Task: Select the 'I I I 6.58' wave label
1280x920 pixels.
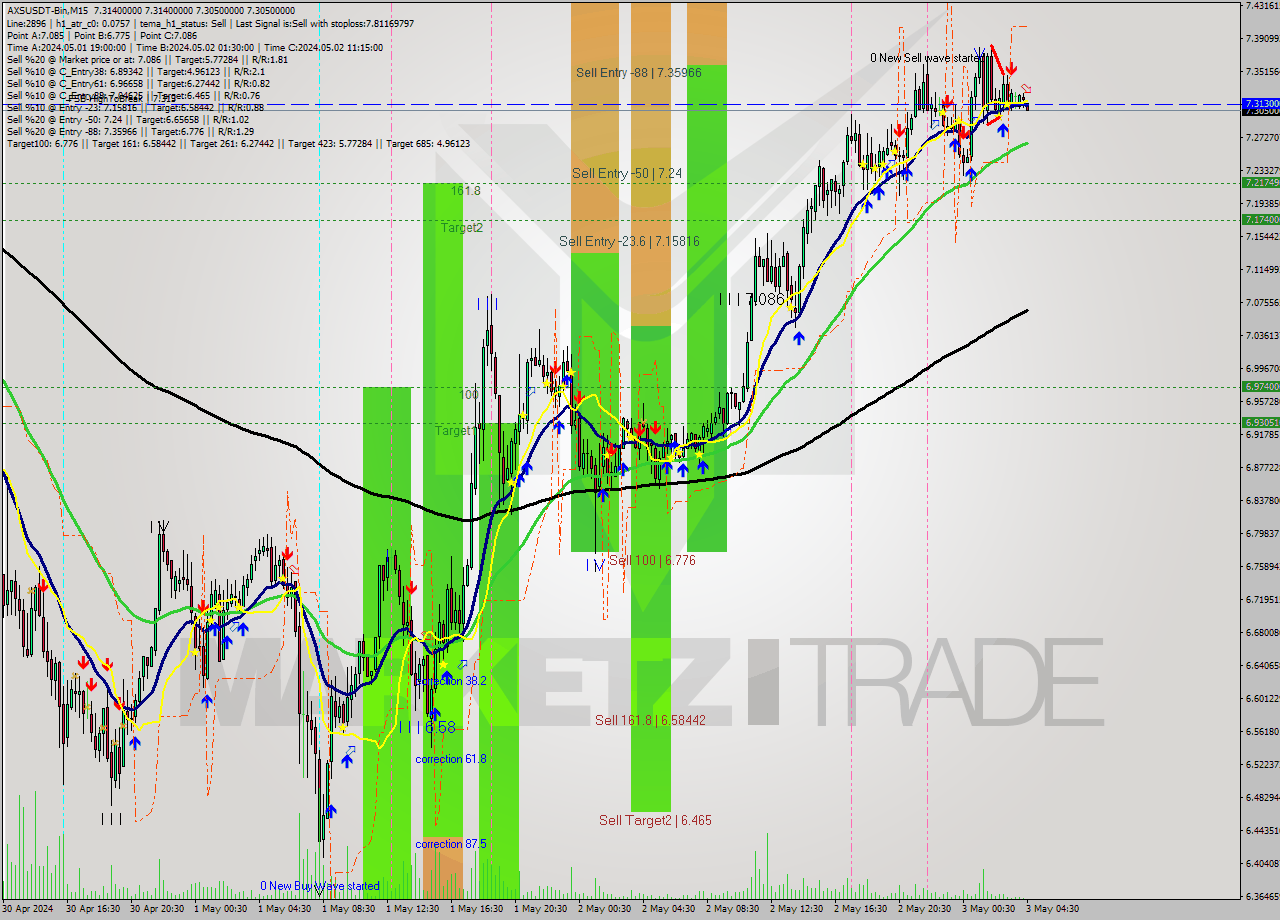Action: (x=427, y=727)
